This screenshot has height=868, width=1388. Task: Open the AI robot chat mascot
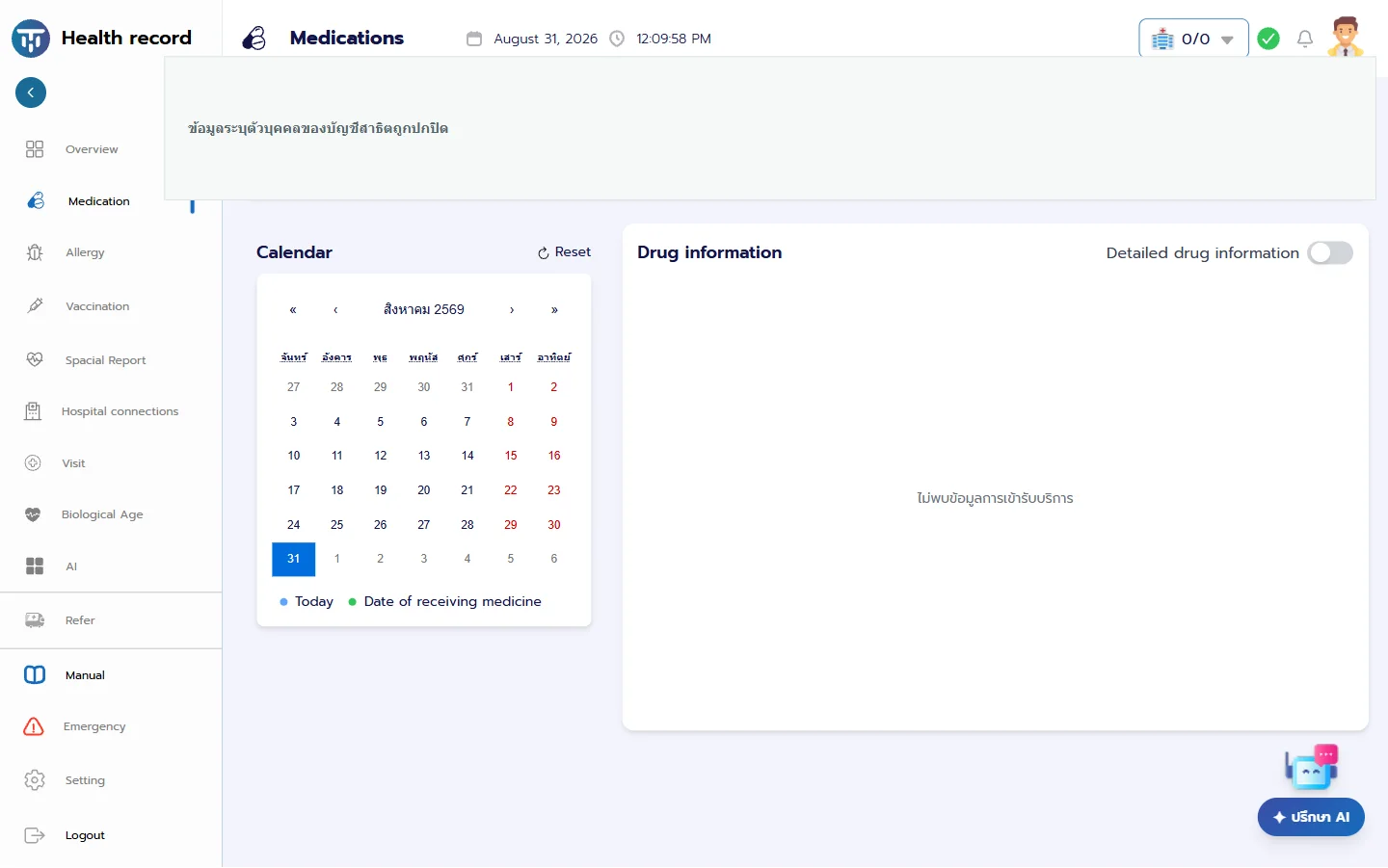(1312, 768)
